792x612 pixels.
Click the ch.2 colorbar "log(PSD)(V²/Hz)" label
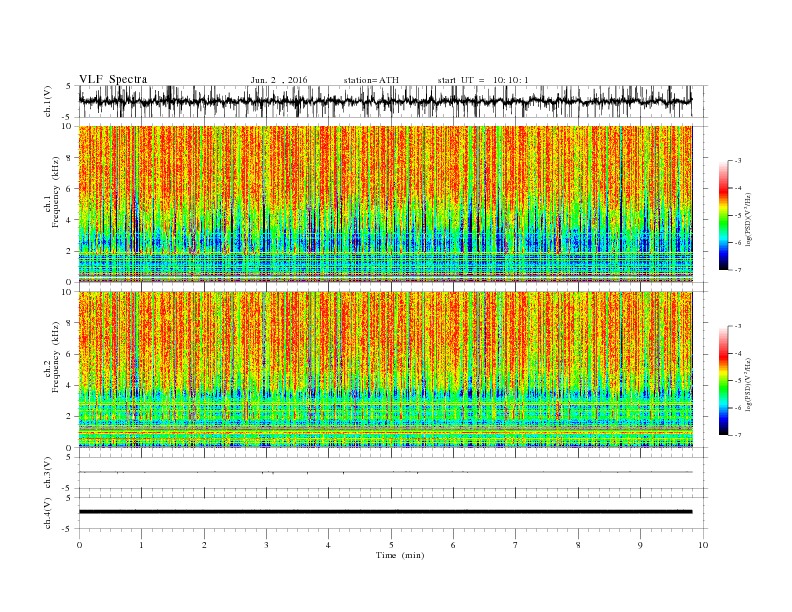748,384
